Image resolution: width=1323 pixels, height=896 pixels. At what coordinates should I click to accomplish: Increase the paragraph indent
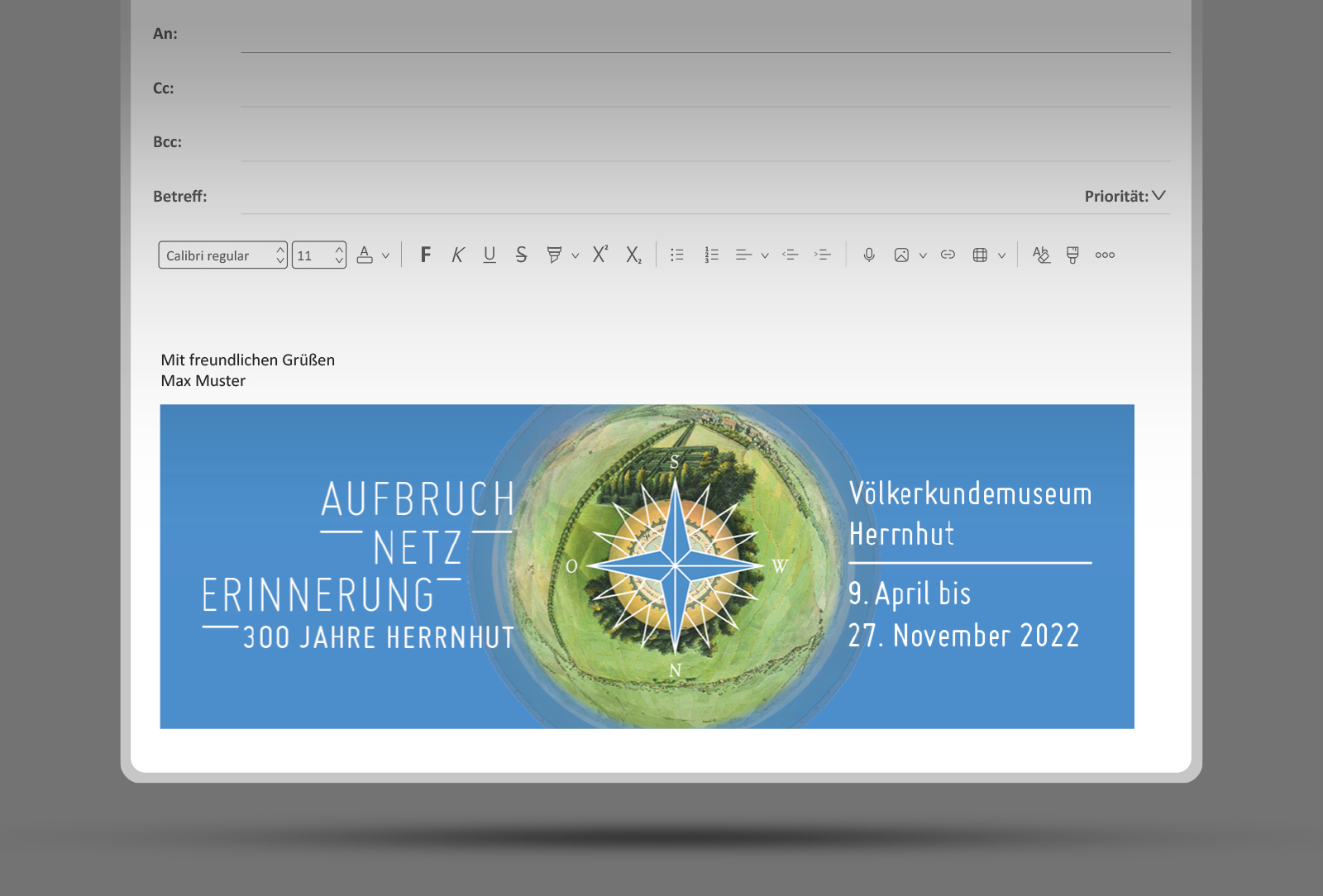(x=823, y=255)
